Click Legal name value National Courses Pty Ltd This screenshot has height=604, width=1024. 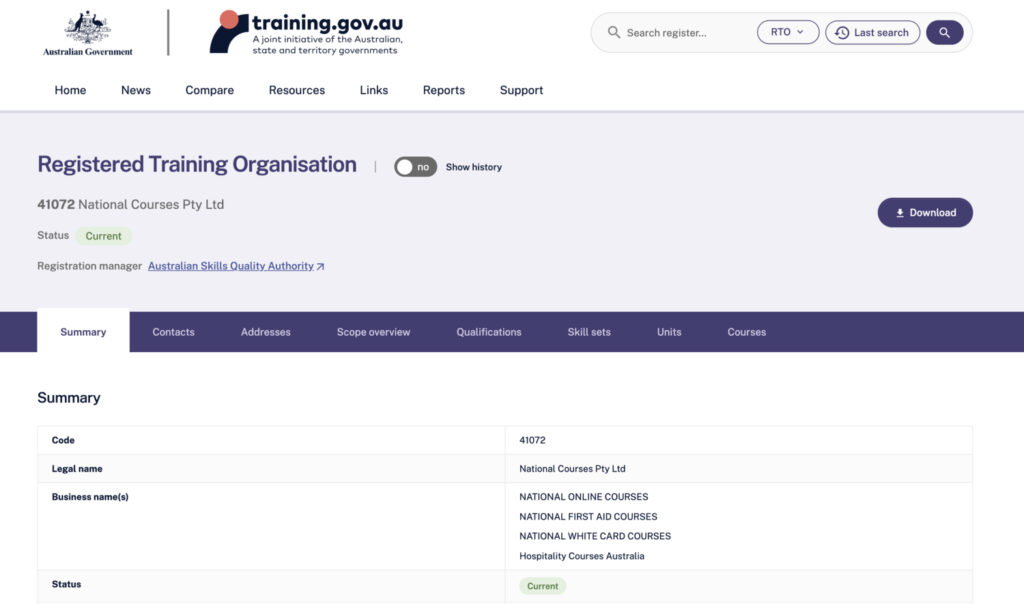(x=572, y=469)
